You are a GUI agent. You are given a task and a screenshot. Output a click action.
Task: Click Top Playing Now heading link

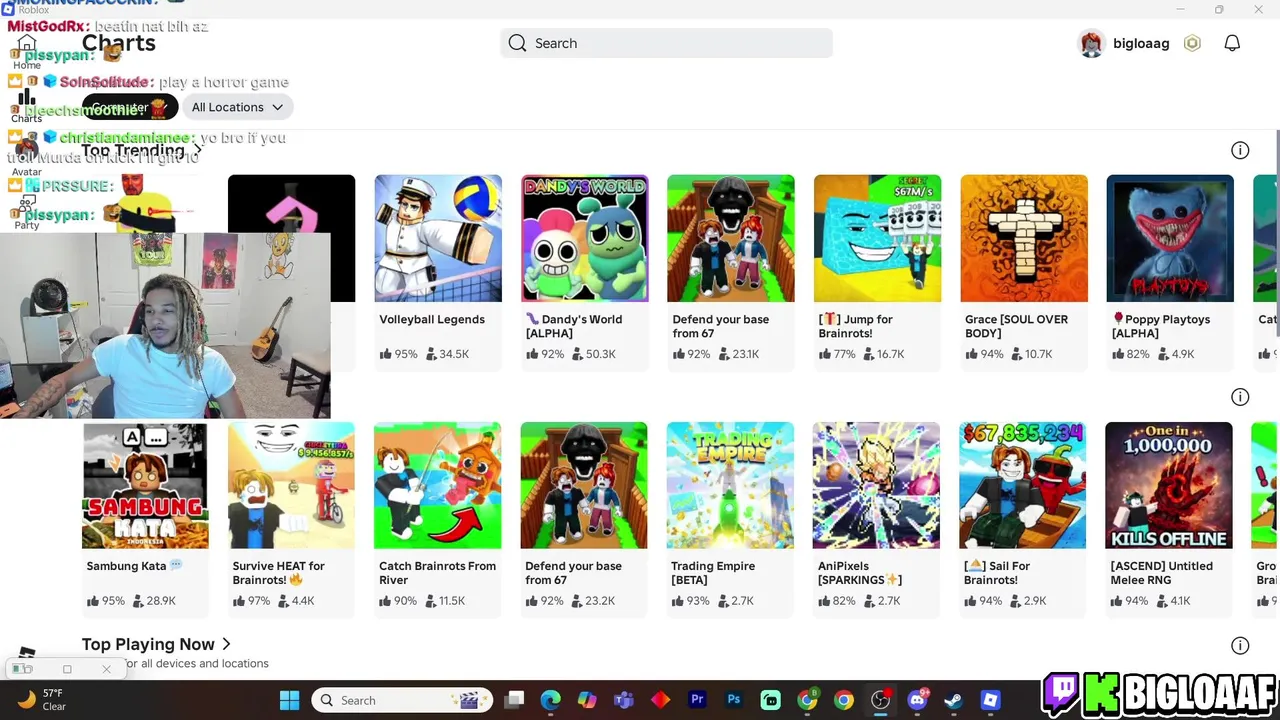point(148,644)
